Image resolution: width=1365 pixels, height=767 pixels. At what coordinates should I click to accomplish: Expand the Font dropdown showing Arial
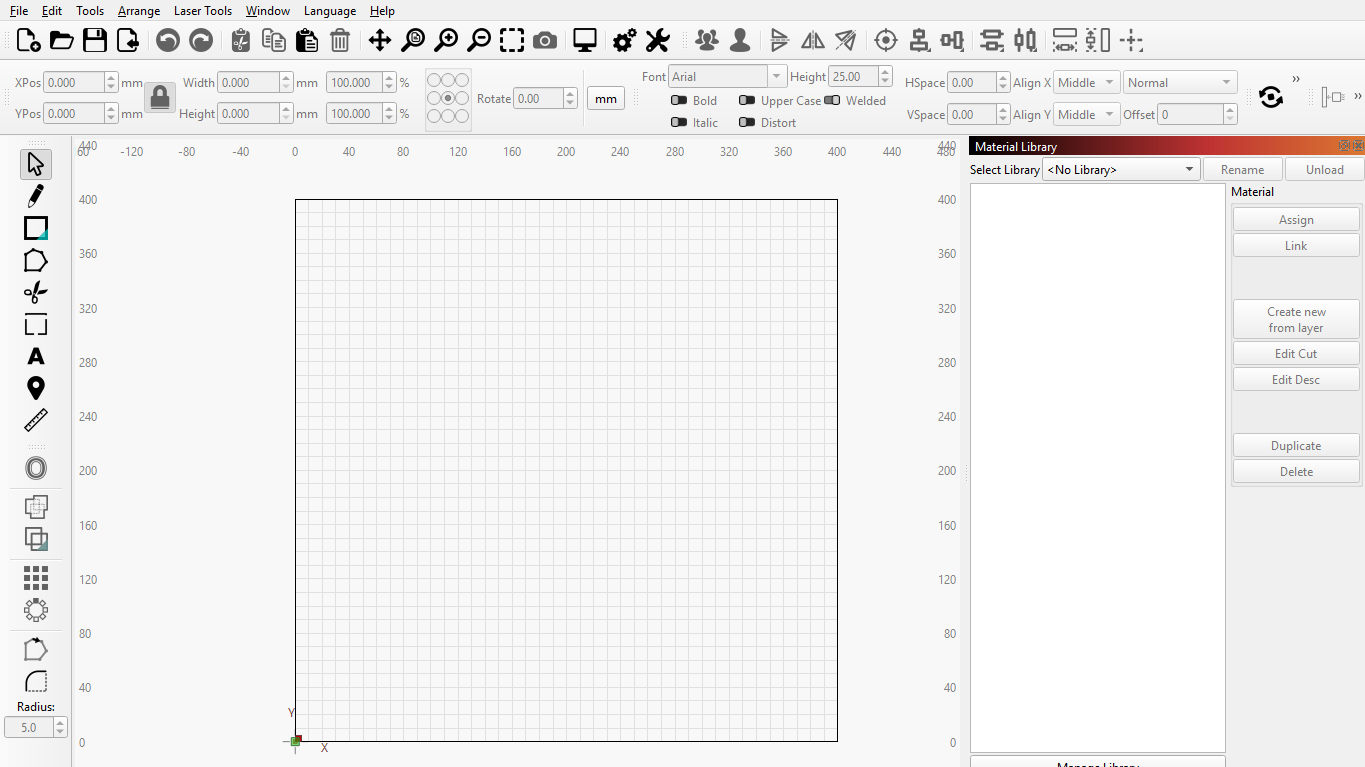[x=727, y=77]
